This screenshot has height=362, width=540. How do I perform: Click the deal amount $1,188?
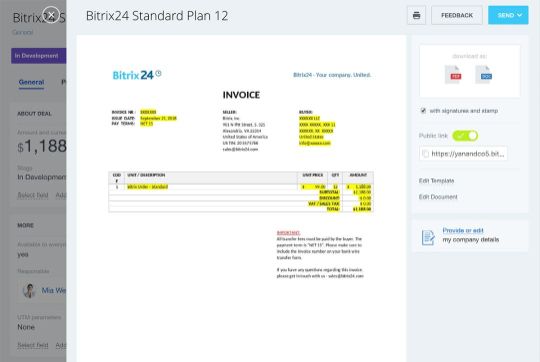(x=42, y=146)
